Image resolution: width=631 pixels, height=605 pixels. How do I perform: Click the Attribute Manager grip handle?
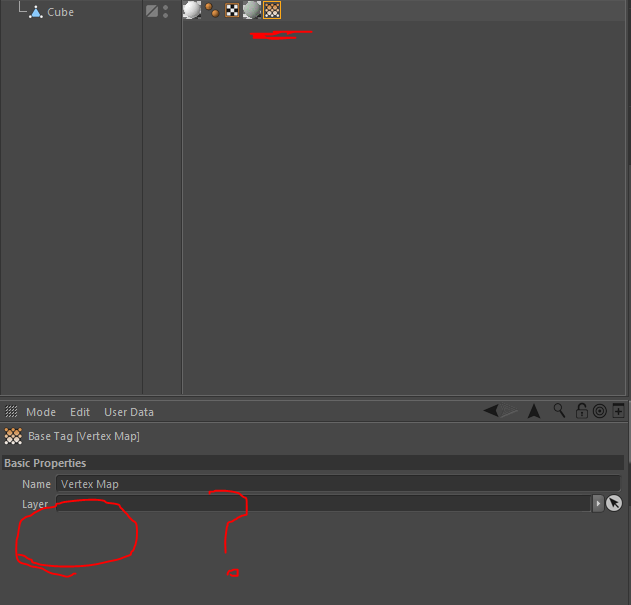pyautogui.click(x=11, y=411)
